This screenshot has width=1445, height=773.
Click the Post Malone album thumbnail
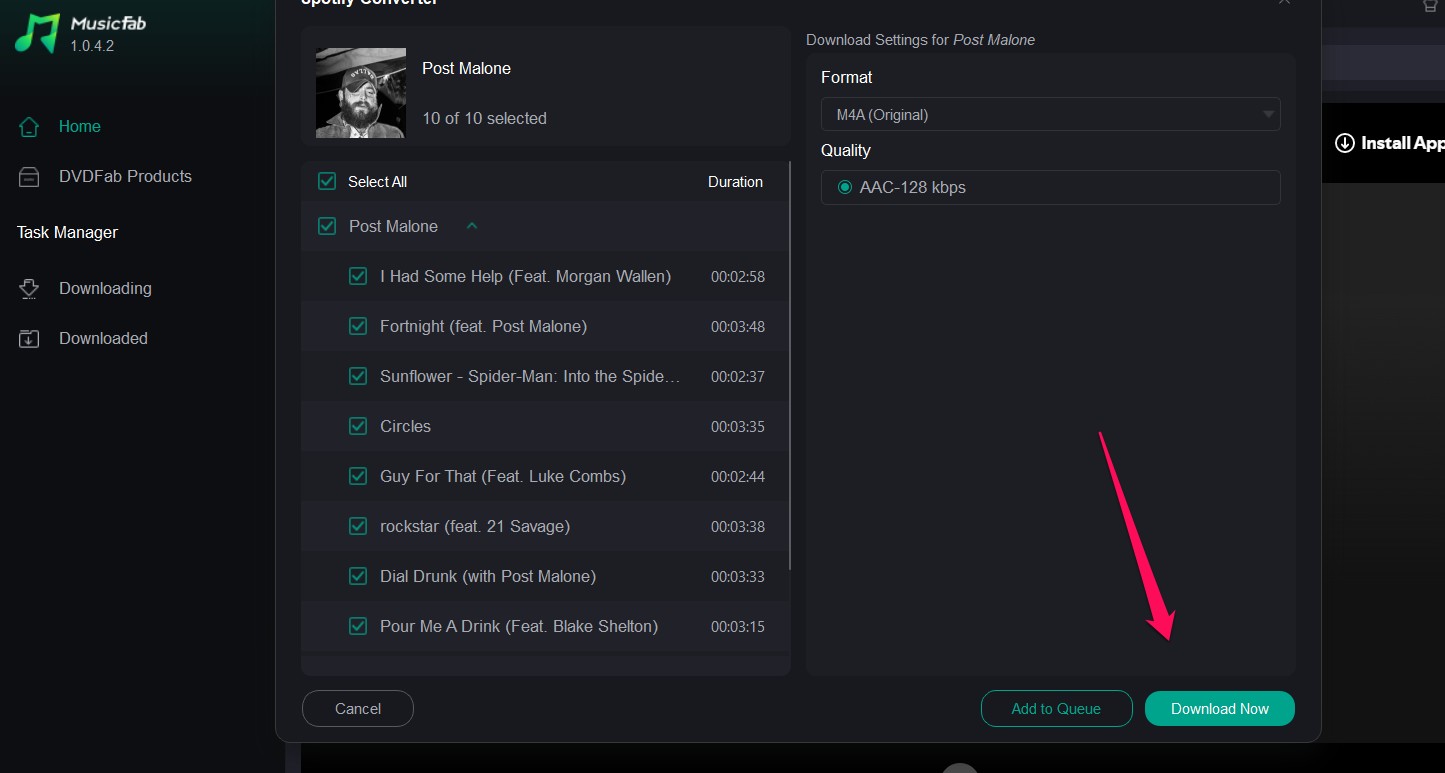pos(361,93)
